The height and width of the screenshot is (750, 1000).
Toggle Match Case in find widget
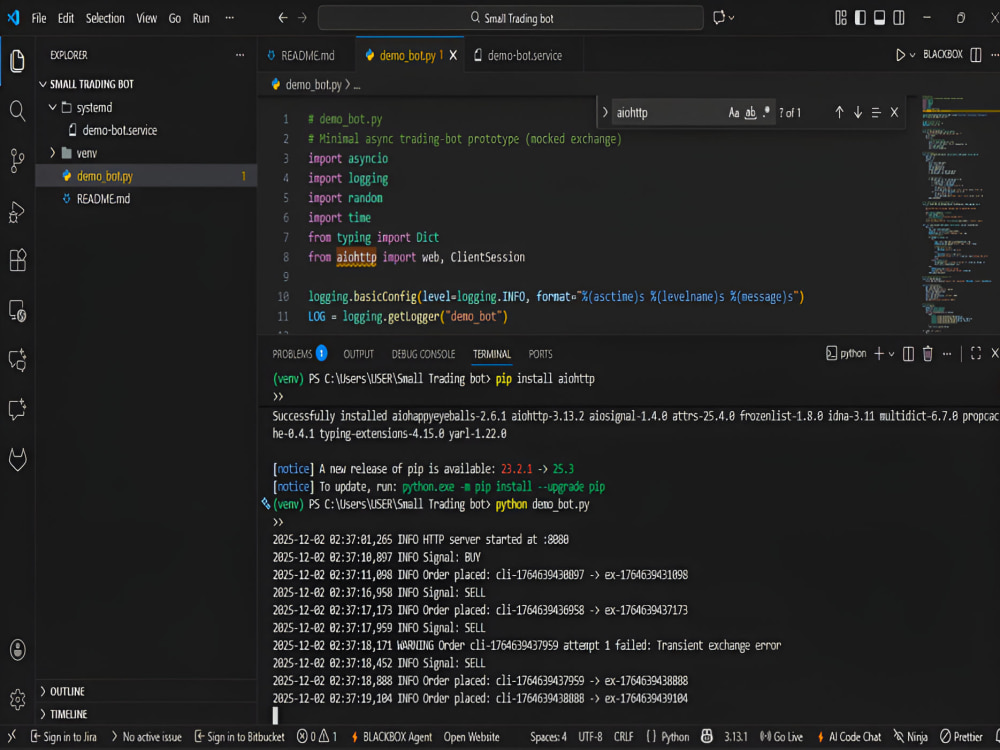734,113
